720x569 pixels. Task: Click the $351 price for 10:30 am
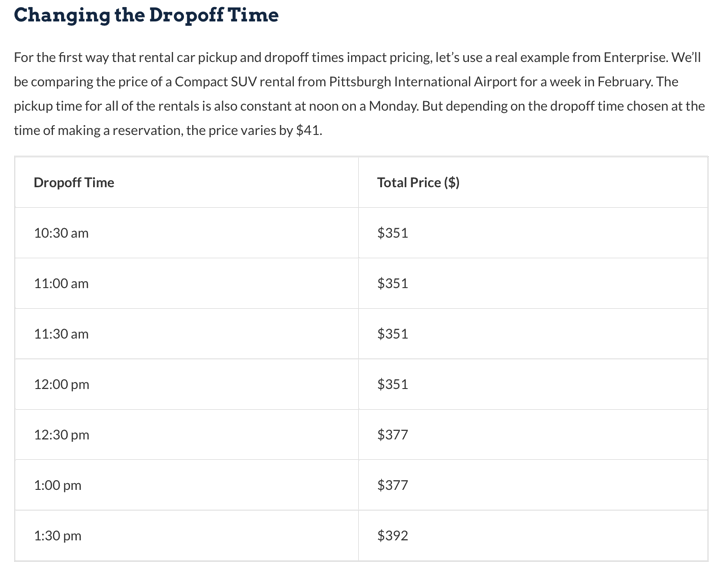393,233
